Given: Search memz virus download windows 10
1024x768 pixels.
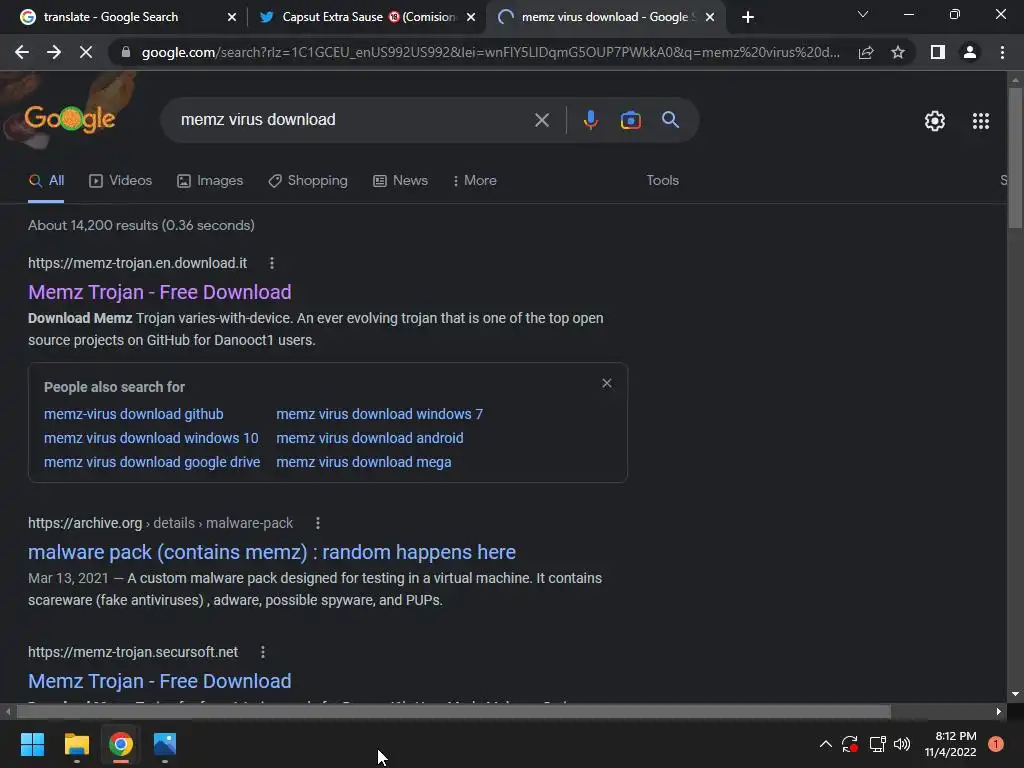Looking at the screenshot, I should click(151, 438).
